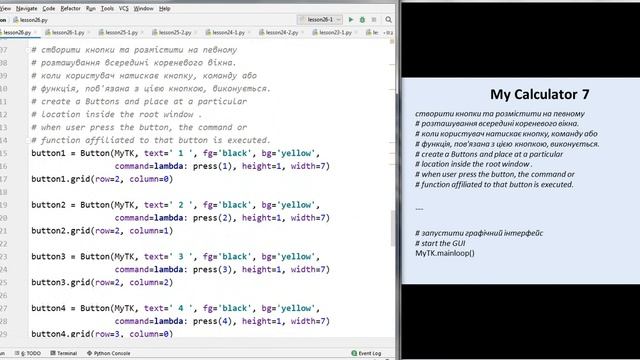
Task: Click lesson26.py in the navigation breadcrumb
Action: [x=31, y=20]
